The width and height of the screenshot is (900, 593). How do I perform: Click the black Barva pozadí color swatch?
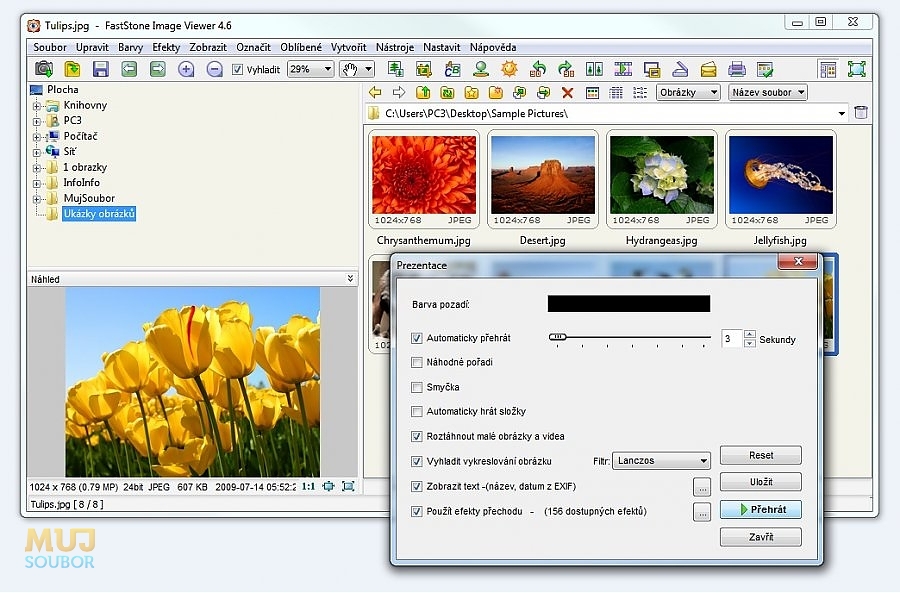(629, 304)
